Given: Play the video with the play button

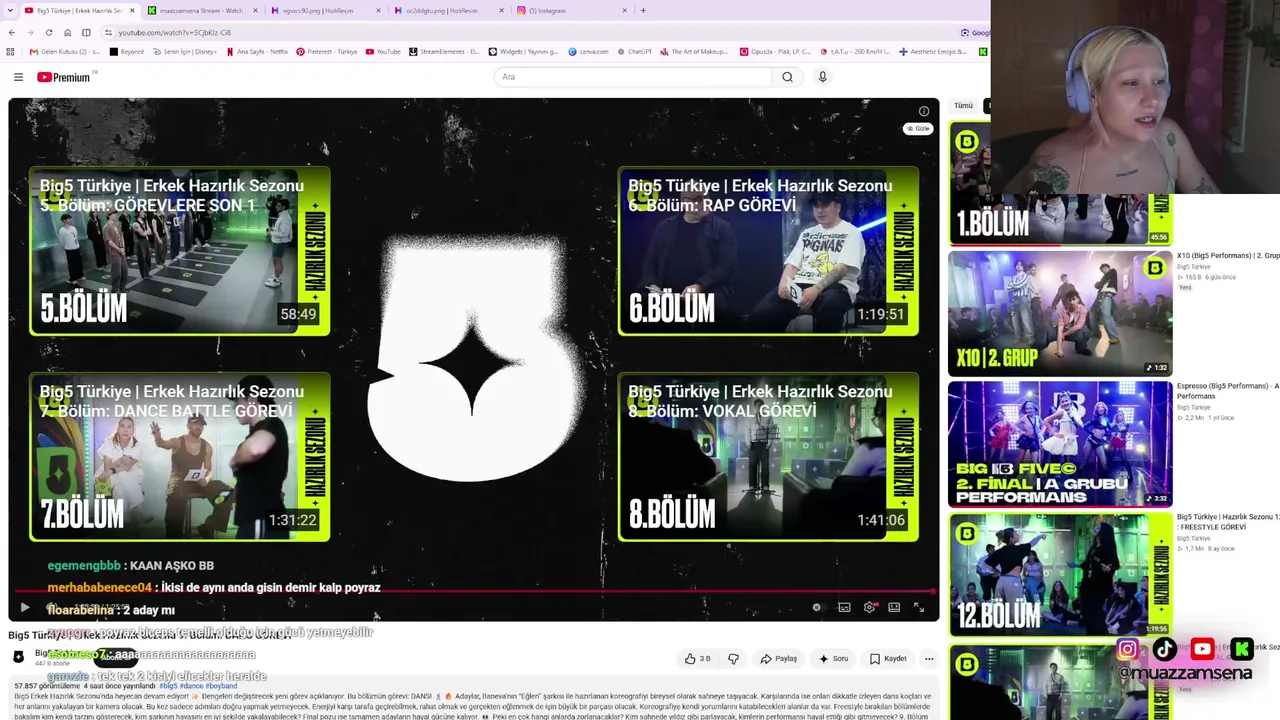Looking at the screenshot, I should tap(25, 607).
